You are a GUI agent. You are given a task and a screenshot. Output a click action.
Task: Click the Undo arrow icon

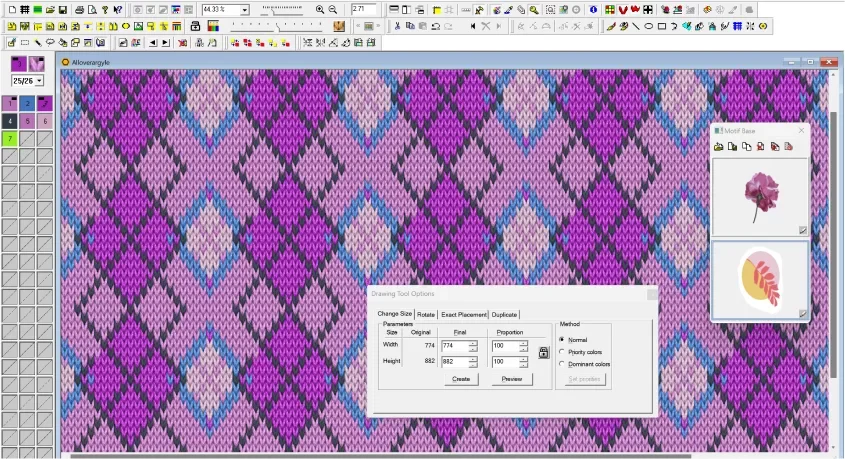435,26
